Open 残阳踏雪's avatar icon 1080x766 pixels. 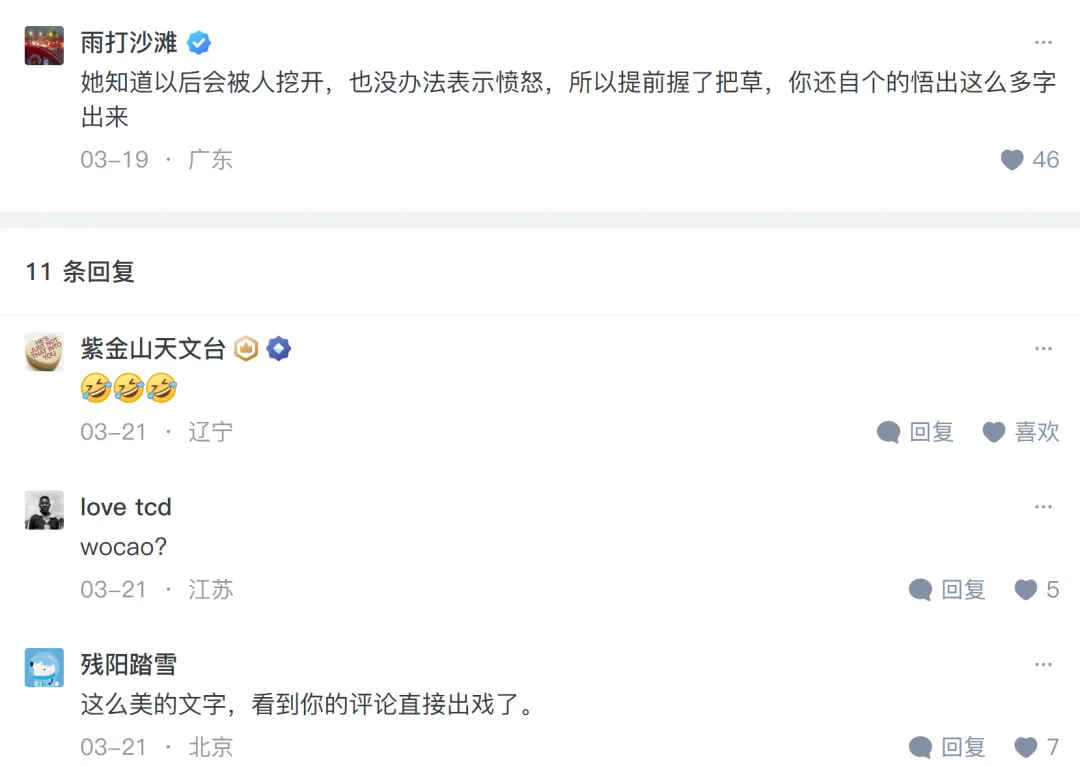pos(44,667)
